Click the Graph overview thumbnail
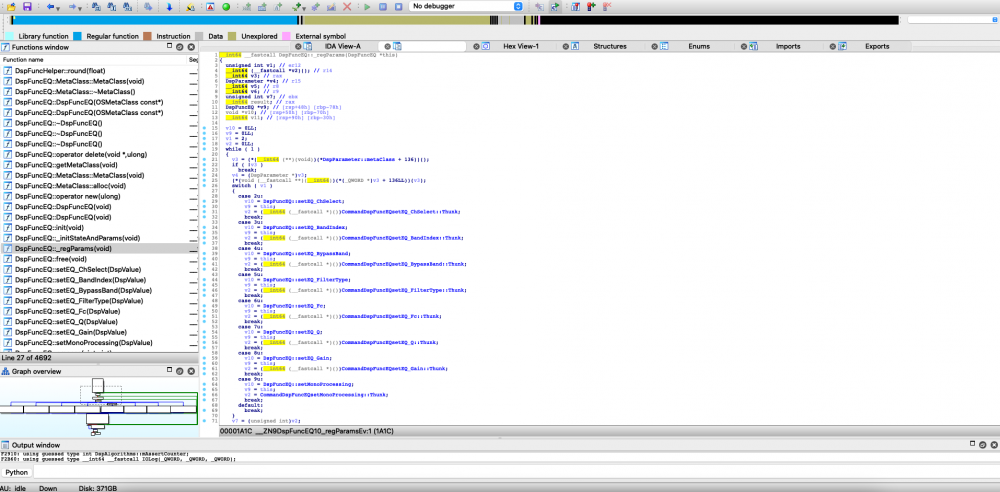Viewport: 1000px width, 492px height. [x=99, y=405]
